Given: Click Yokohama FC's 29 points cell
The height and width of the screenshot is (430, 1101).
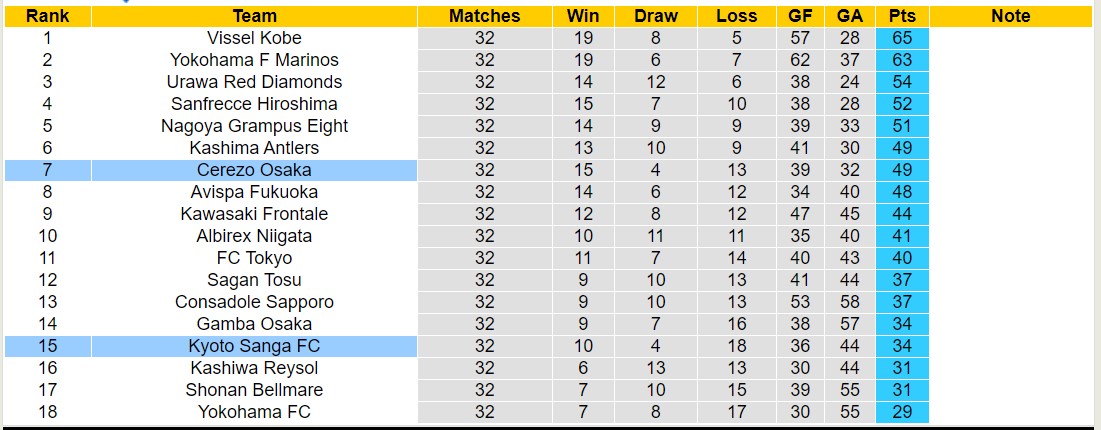Looking at the screenshot, I should [902, 412].
